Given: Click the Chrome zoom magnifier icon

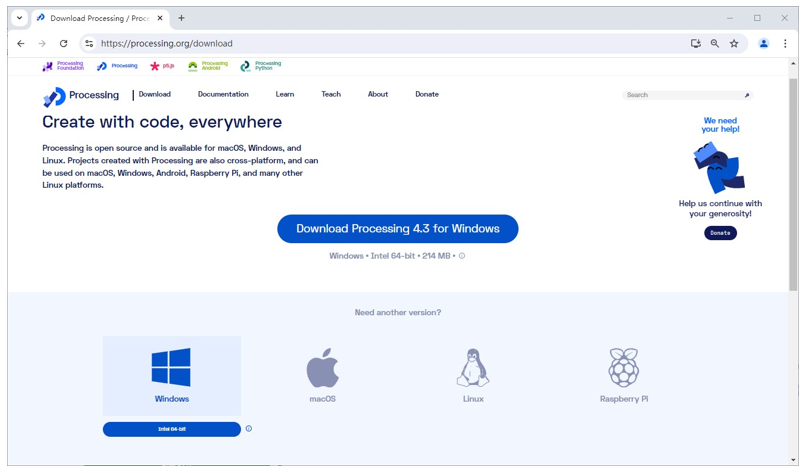Looking at the screenshot, I should pyautogui.click(x=715, y=44).
